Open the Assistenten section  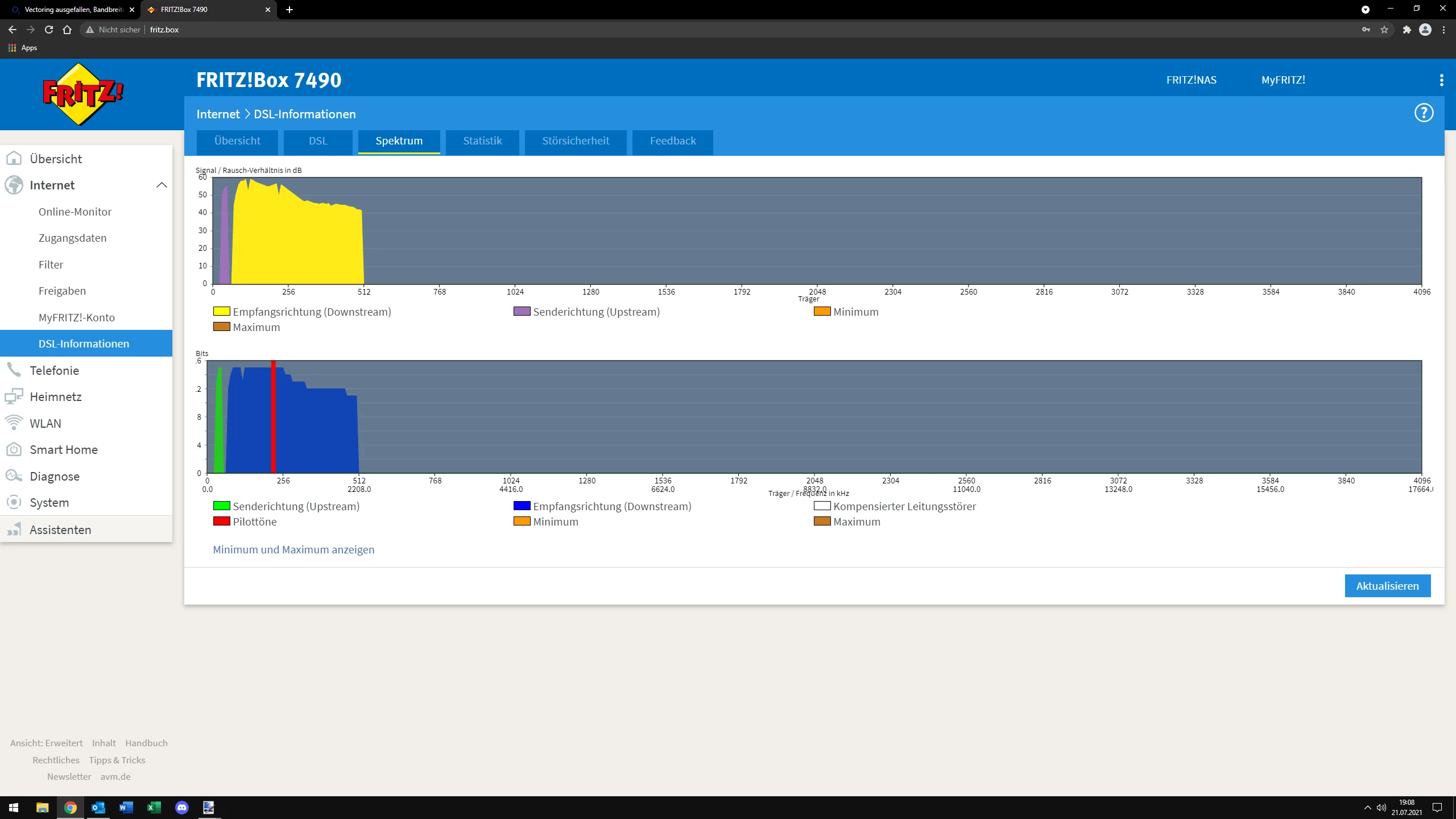(60, 530)
